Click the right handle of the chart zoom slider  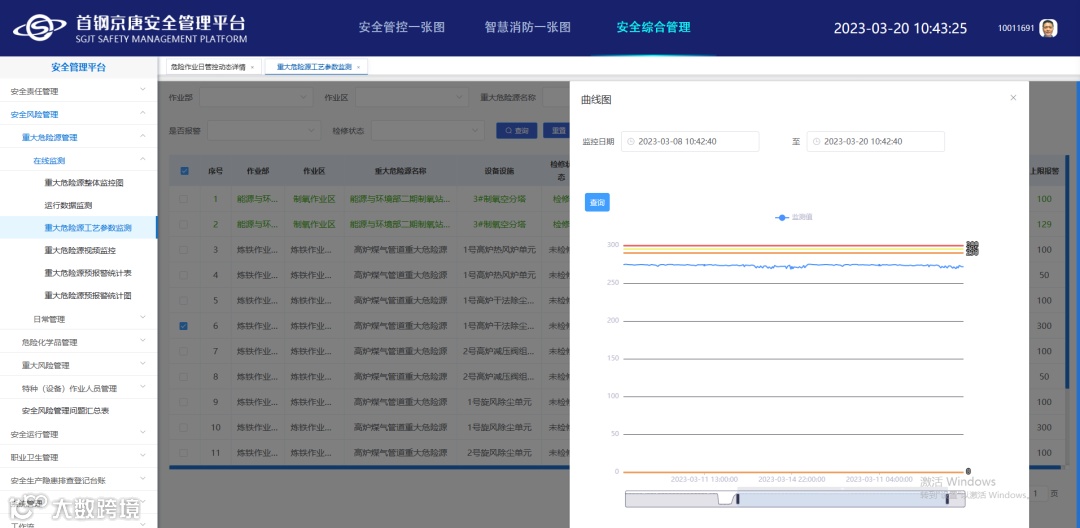click(946, 499)
